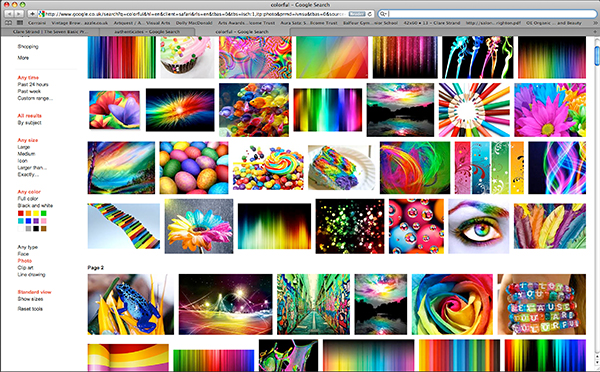Filter images by Past 24 hours
This screenshot has height=372, width=600.
[x=33, y=85]
